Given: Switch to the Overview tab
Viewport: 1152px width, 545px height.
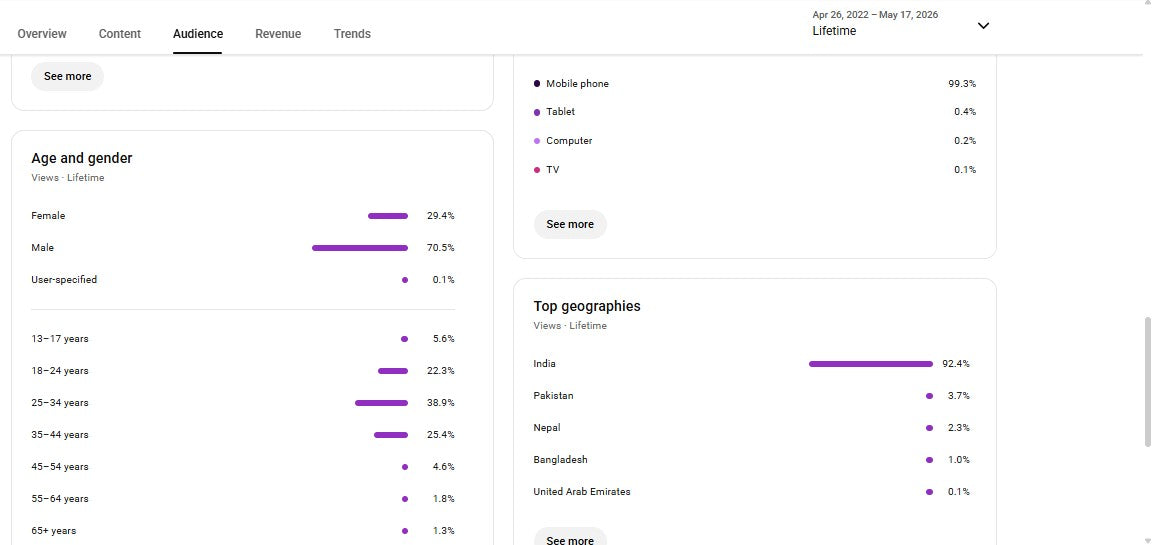Looking at the screenshot, I should pyautogui.click(x=42, y=34).
